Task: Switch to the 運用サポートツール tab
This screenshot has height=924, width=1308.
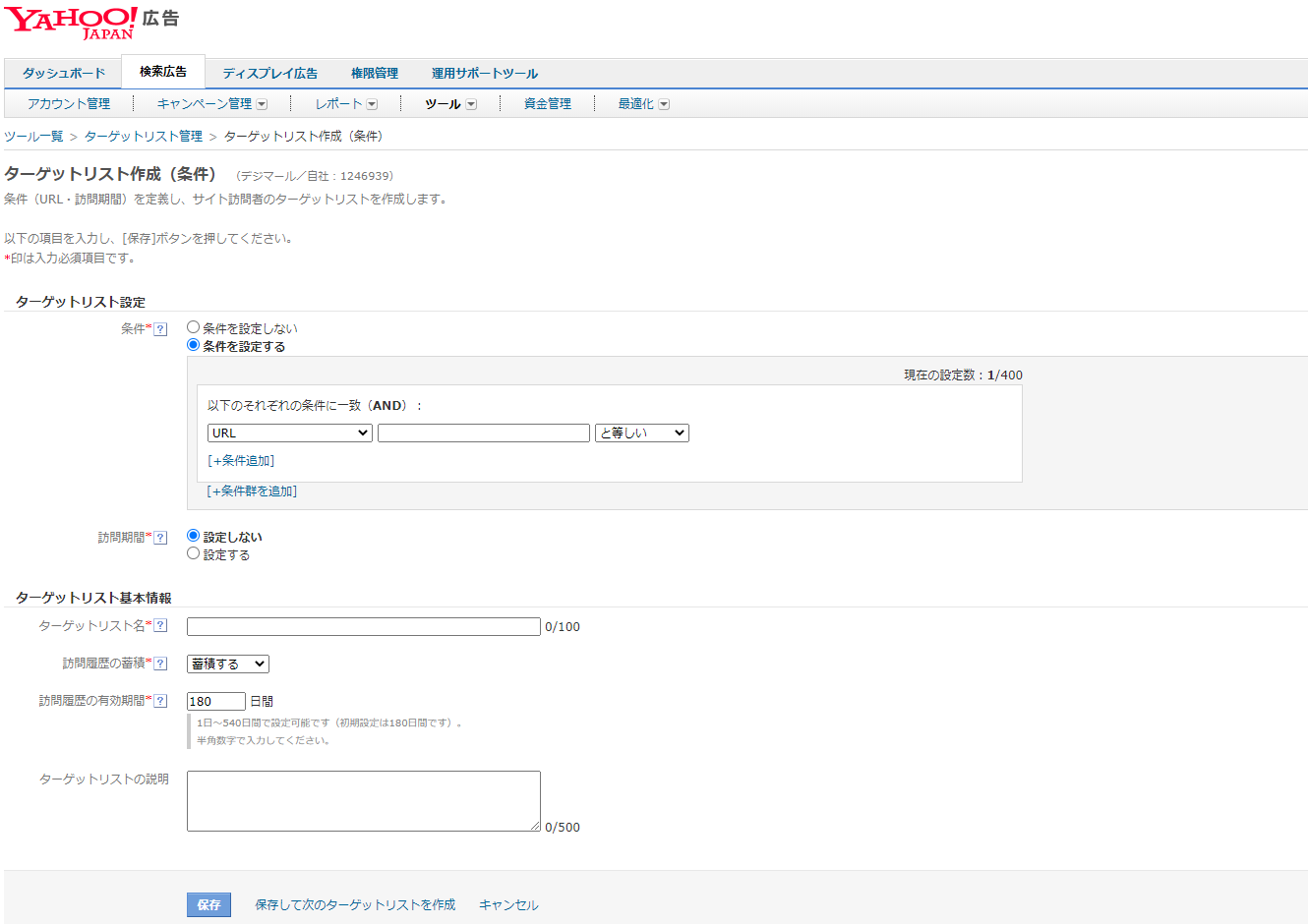Action: click(x=485, y=74)
